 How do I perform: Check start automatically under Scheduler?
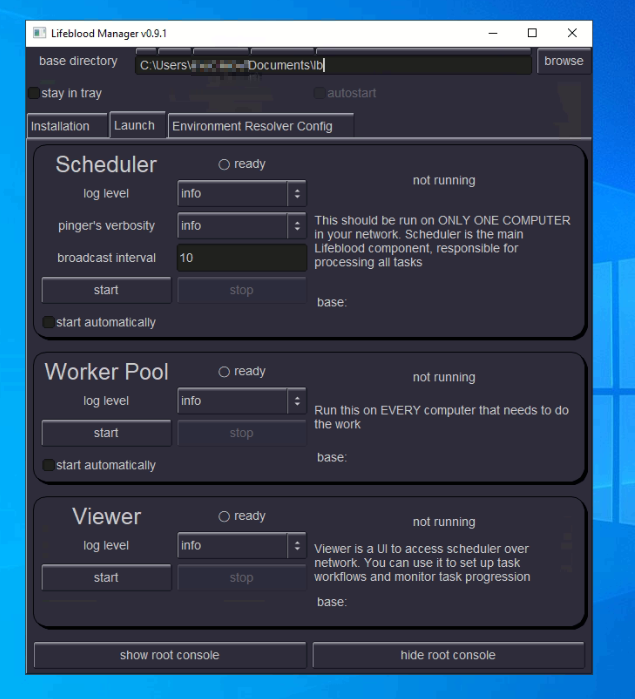click(x=48, y=322)
